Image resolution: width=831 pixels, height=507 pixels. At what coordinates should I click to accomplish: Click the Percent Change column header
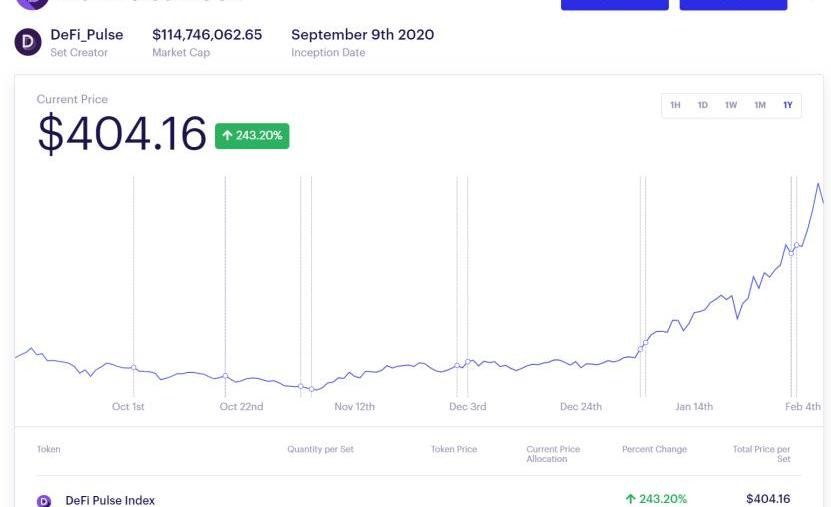655,449
